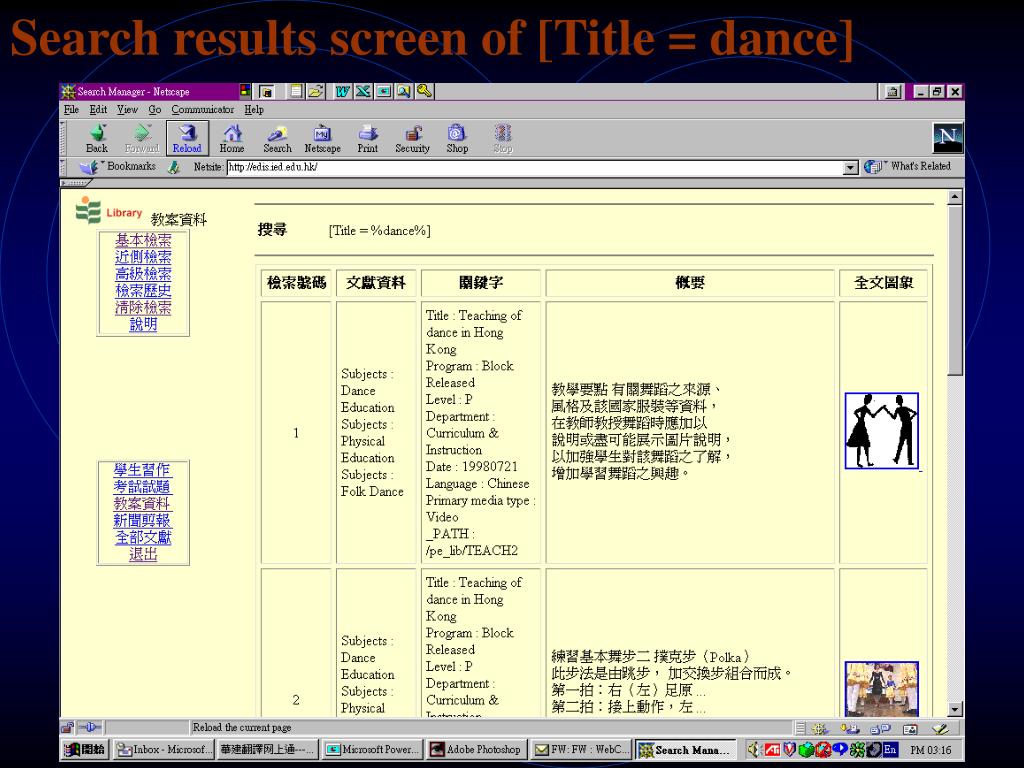Click Navigator icon in component bar
This screenshot has height=768, width=1024.
pos(820,729)
